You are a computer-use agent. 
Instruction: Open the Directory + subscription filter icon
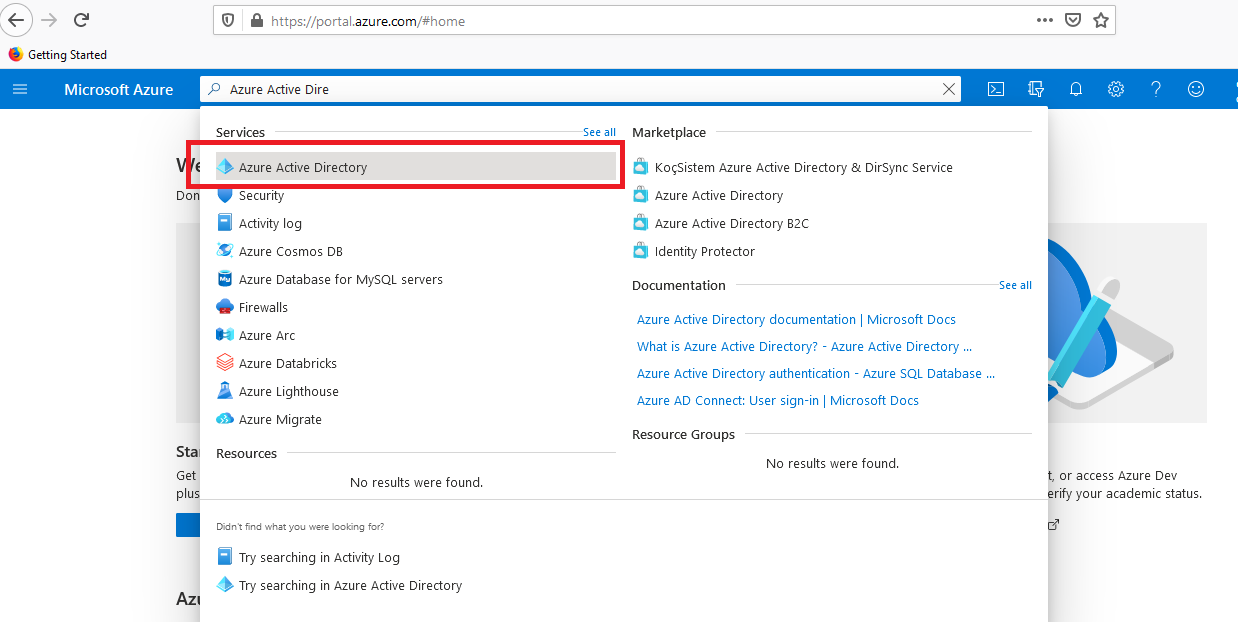point(1036,89)
